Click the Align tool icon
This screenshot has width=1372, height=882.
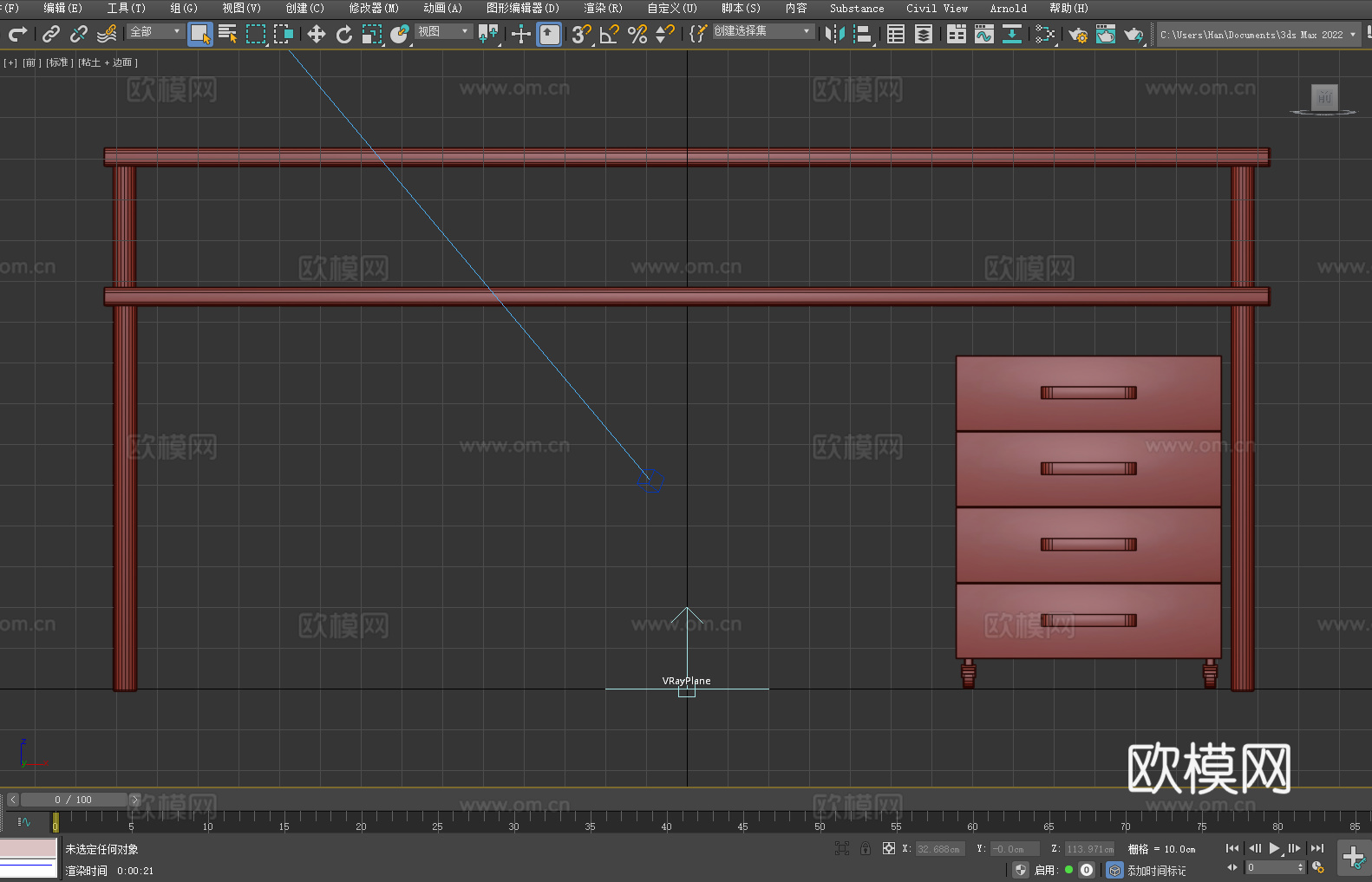tap(863, 34)
